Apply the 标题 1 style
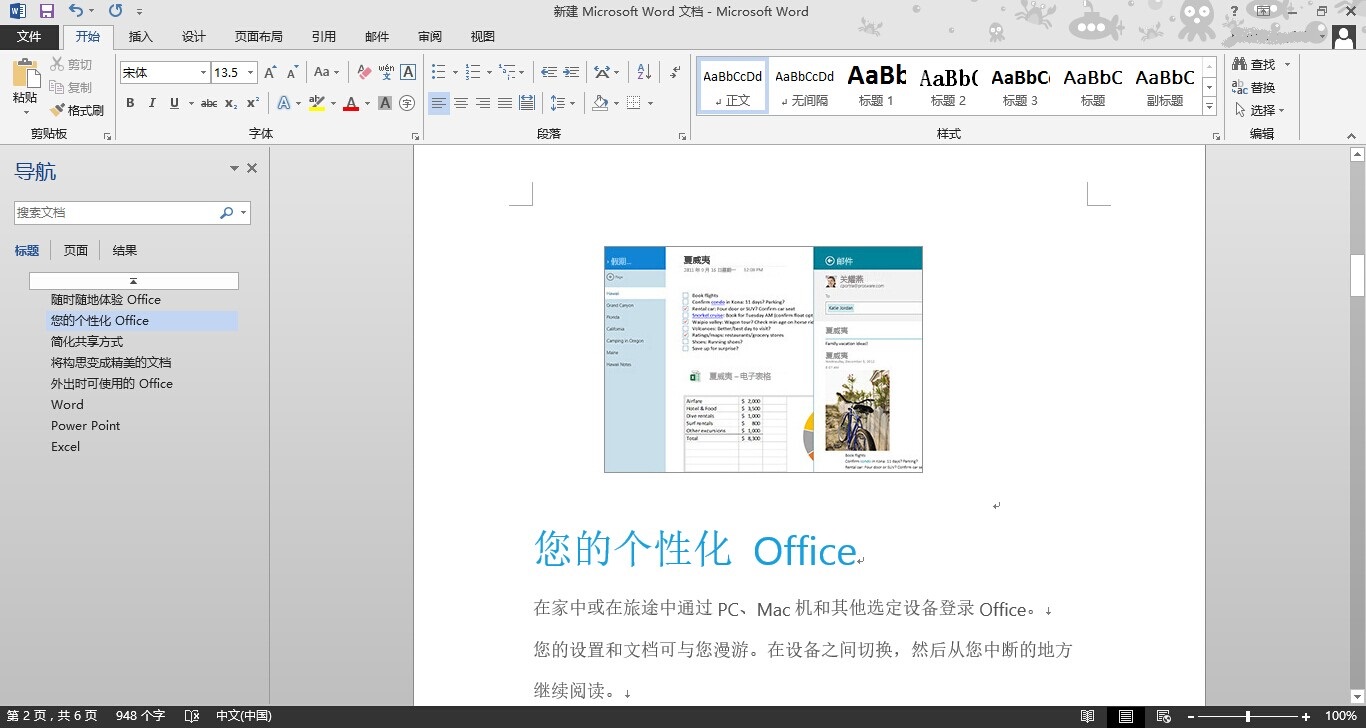The image size is (1366, 728). coord(876,86)
